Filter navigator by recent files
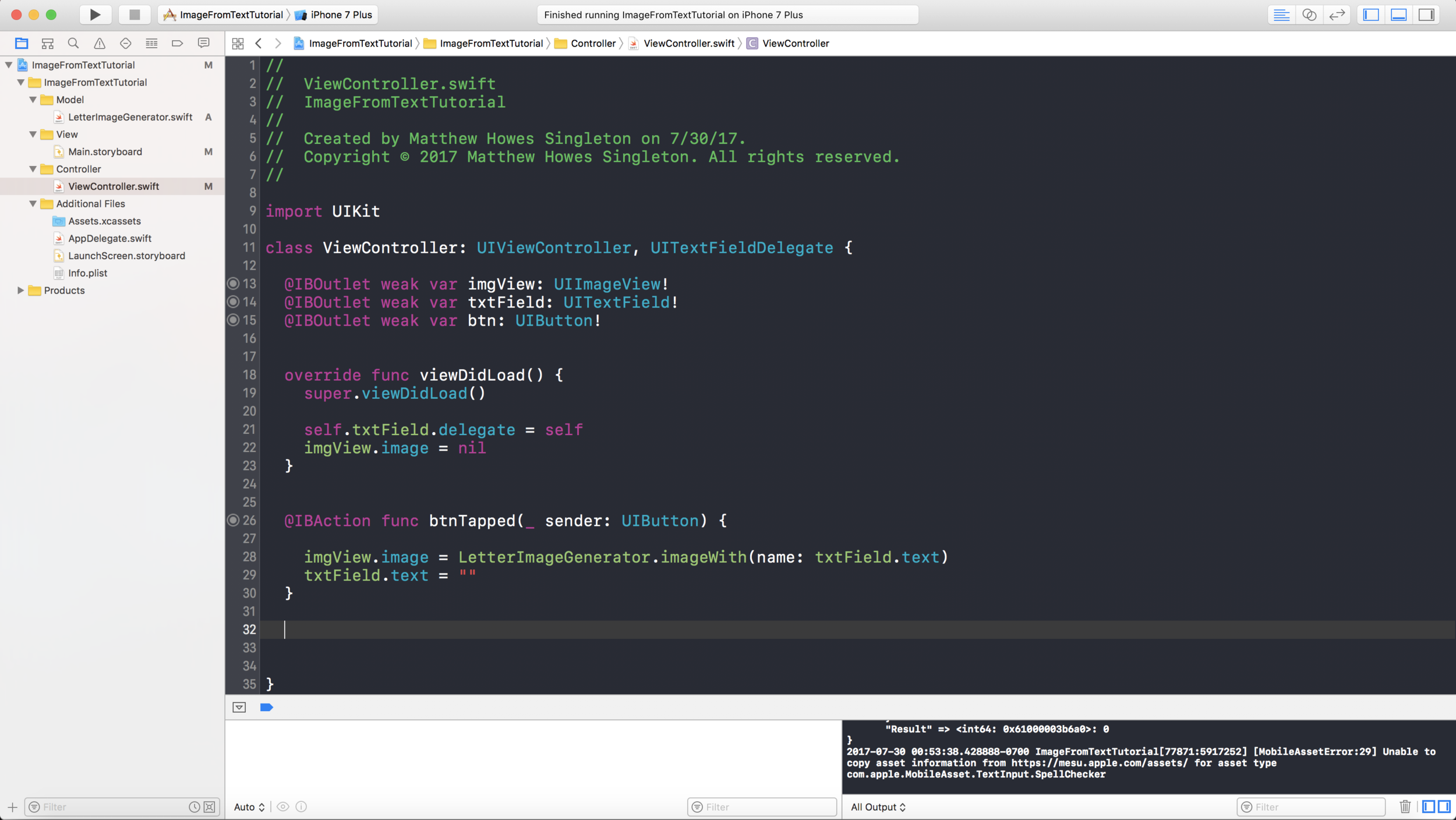The height and width of the screenshot is (820, 1456). point(195,807)
